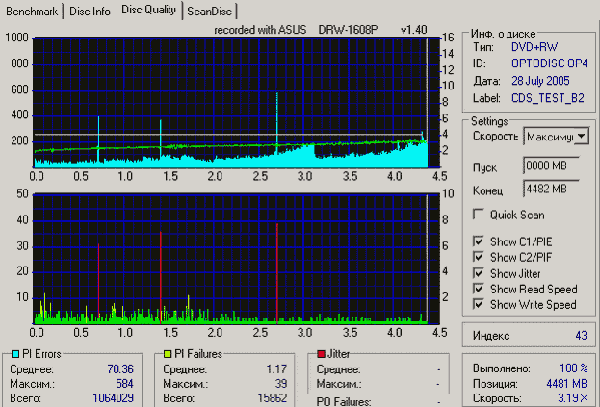Click the PI Failures maximum 39
The width and height of the screenshot is (600, 407).
tap(280, 384)
